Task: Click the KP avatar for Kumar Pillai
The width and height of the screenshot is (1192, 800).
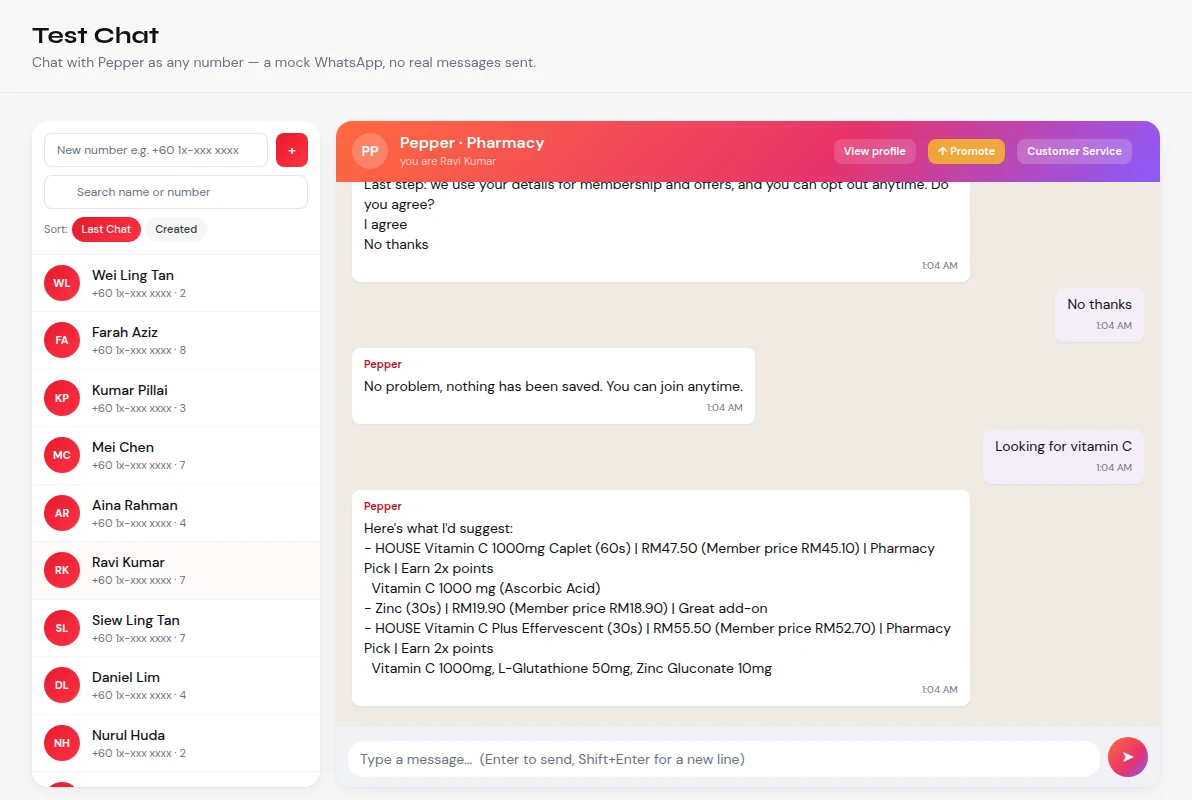Action: [62, 398]
